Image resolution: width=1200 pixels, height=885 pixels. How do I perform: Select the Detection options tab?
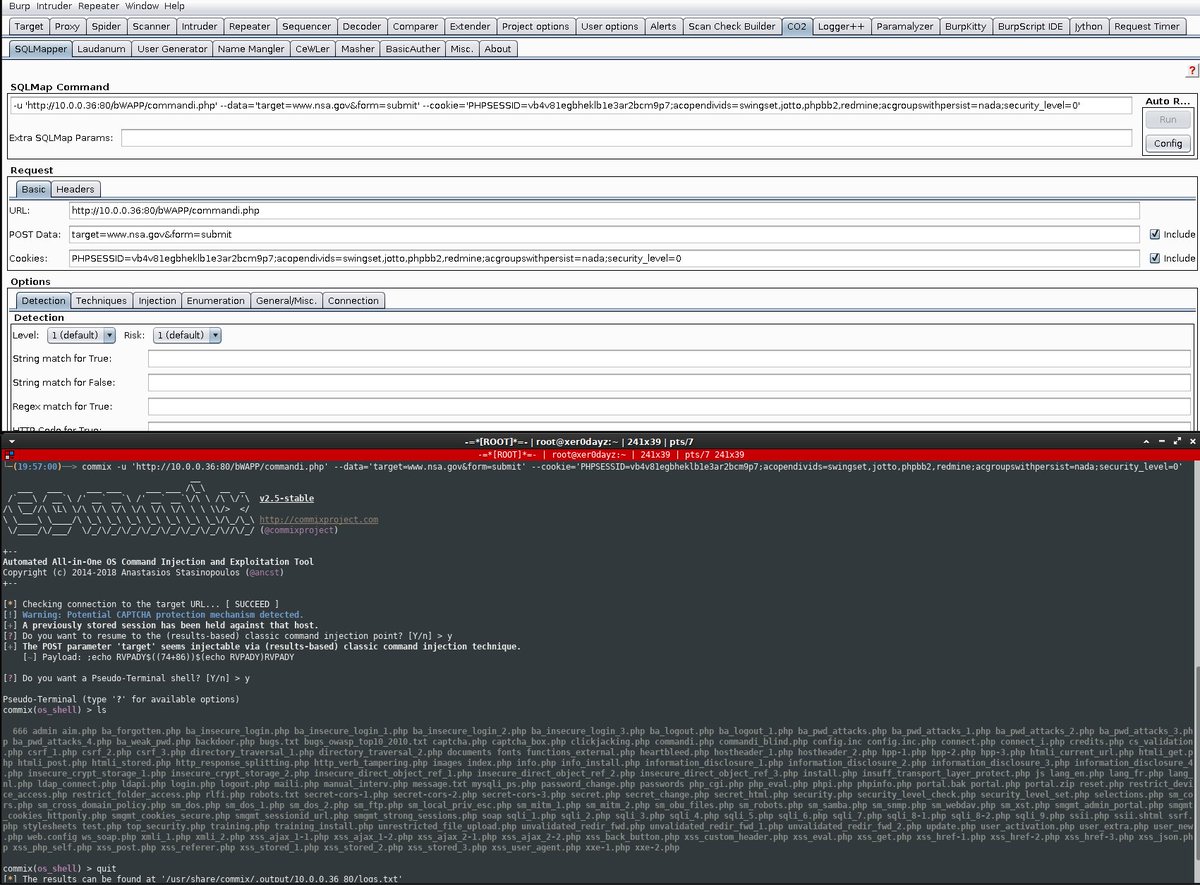pos(43,300)
